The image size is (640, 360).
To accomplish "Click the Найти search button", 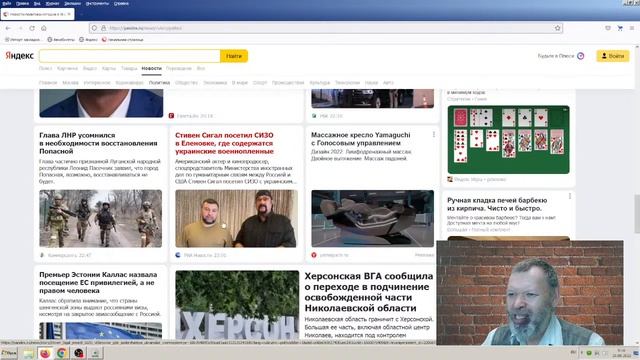I will [x=234, y=56].
